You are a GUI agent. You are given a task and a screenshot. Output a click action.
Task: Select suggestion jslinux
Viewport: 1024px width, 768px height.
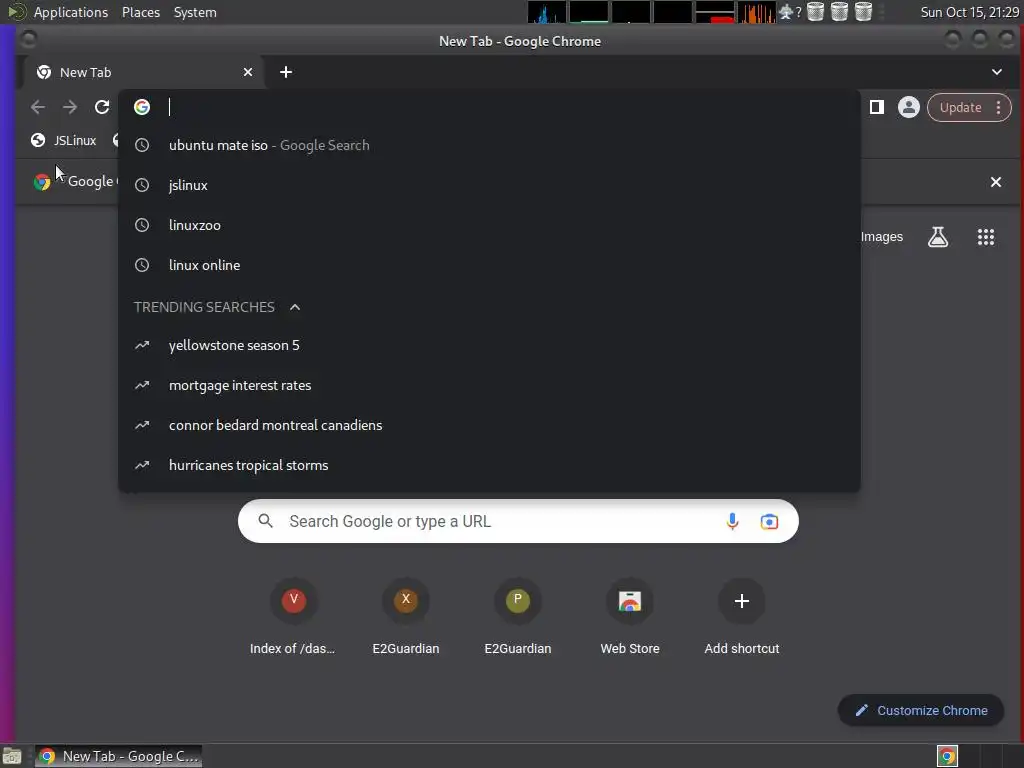(x=489, y=185)
